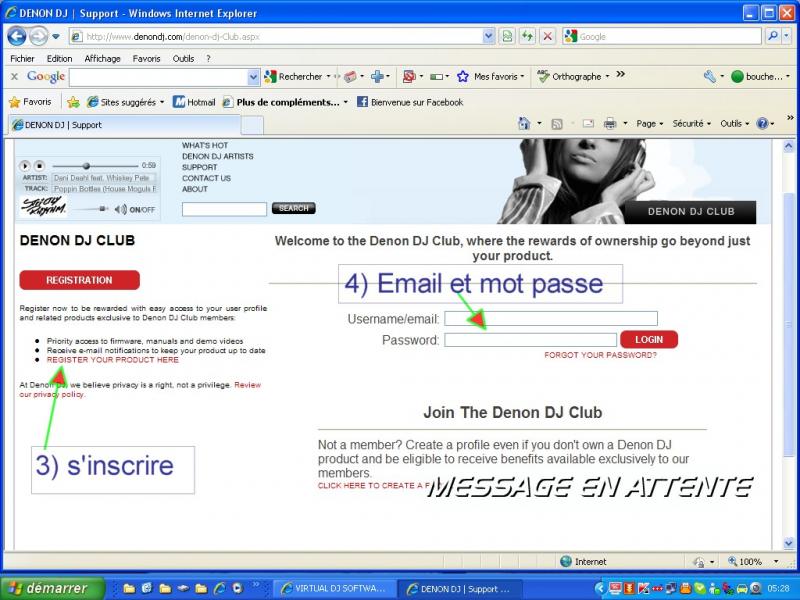The width and height of the screenshot is (800, 600).
Task: Click the Username/email input field
Action: click(x=551, y=319)
